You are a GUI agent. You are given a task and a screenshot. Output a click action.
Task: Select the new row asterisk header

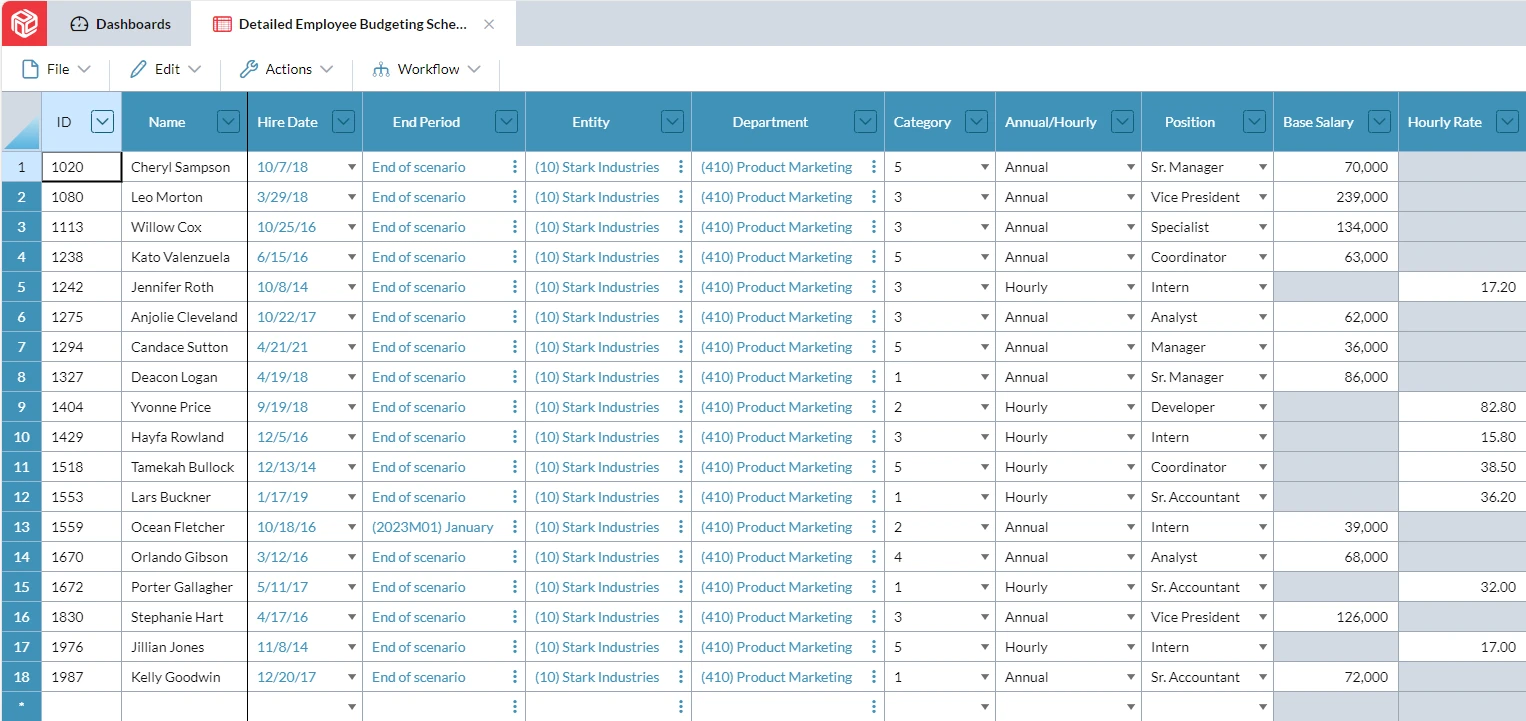click(x=21, y=707)
